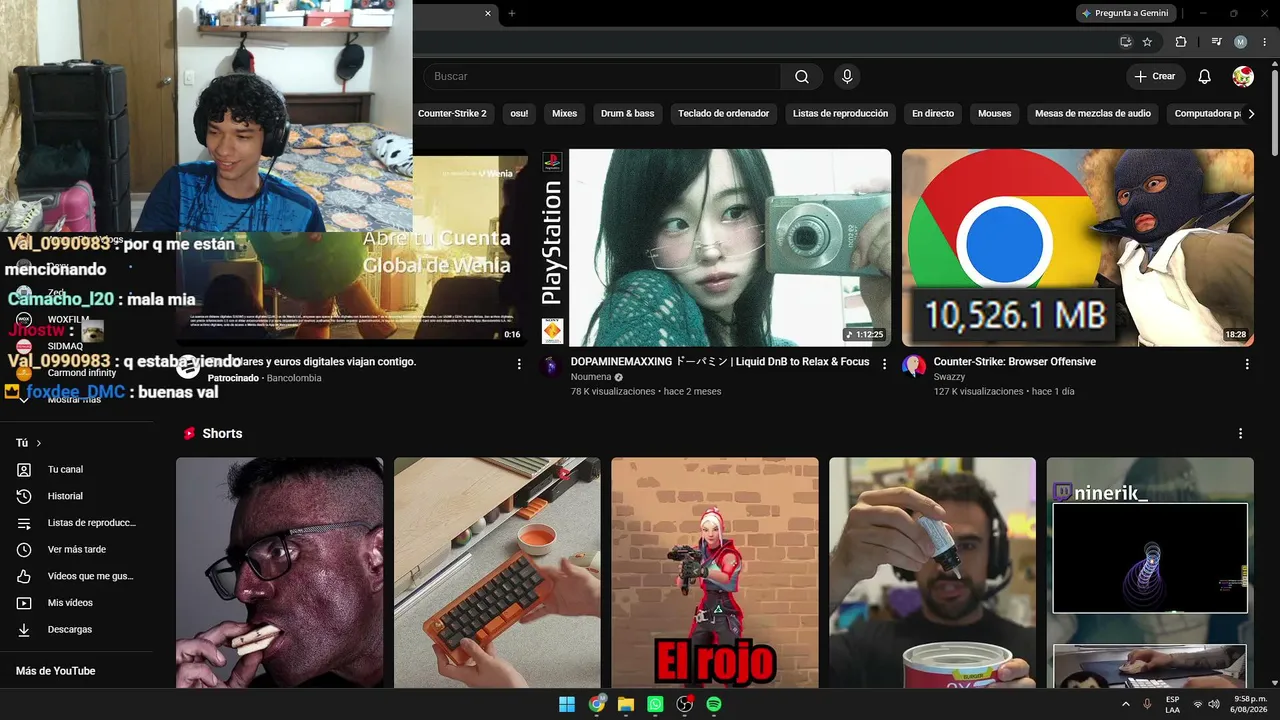The height and width of the screenshot is (720, 1280).
Task: Open the Historial clock icon
Action: tap(24, 496)
